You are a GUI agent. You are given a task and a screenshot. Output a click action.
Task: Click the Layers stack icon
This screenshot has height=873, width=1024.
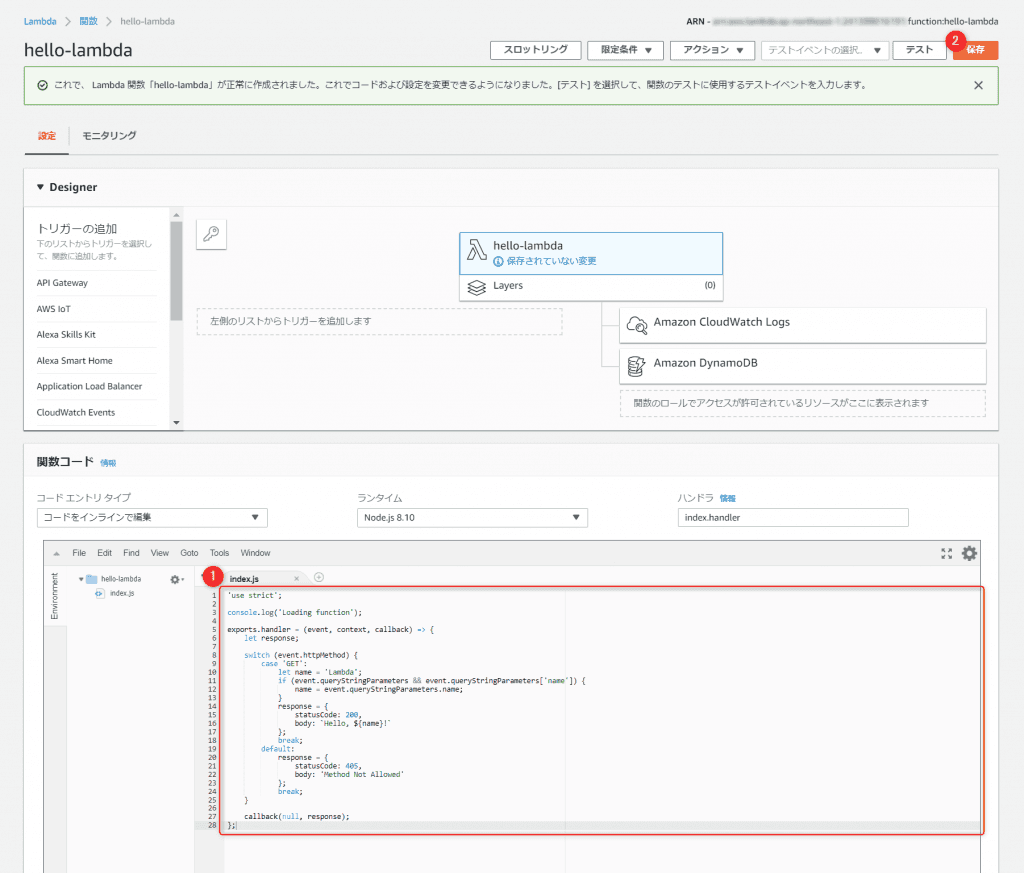pyautogui.click(x=477, y=286)
